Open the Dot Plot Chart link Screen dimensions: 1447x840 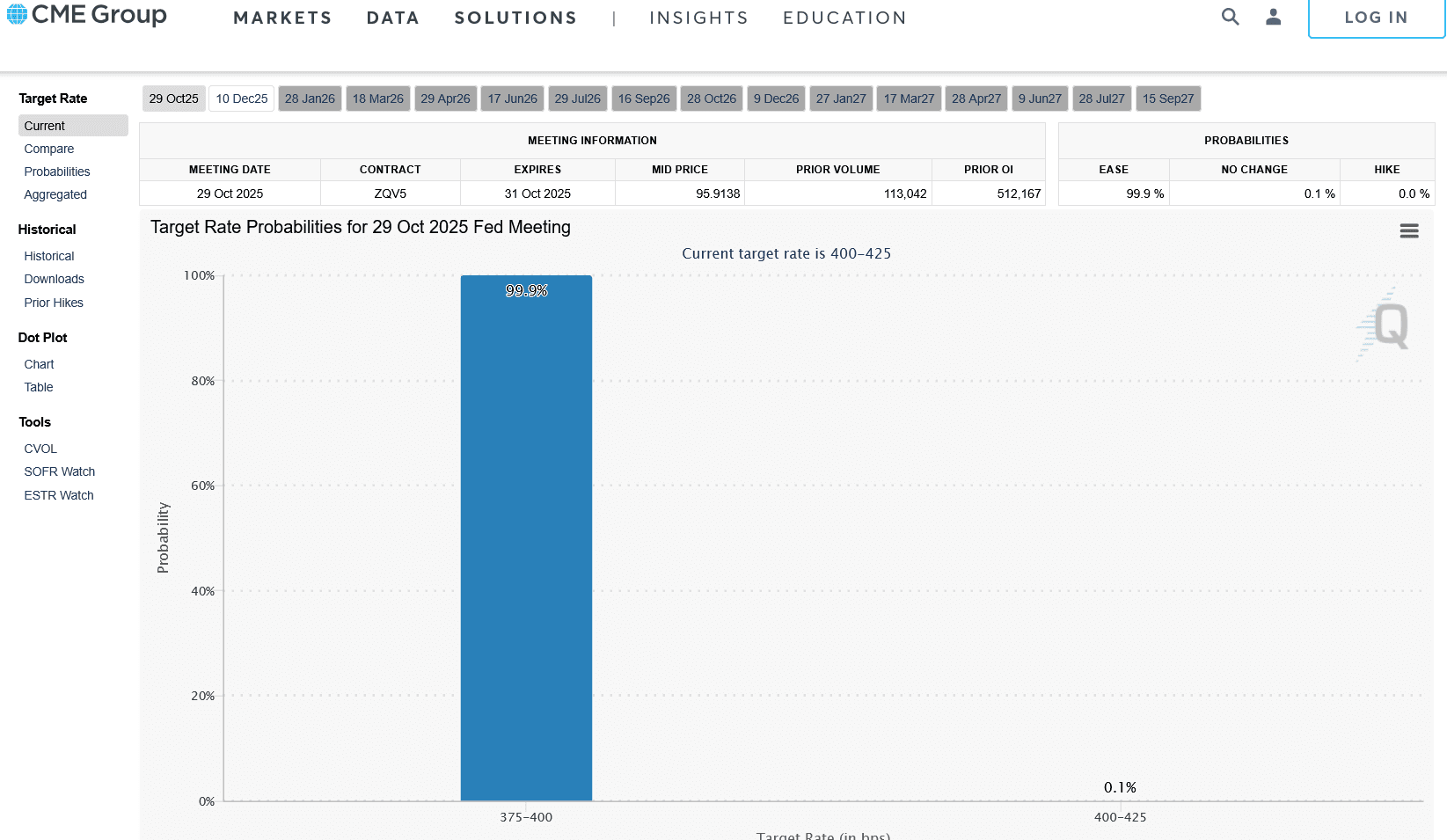[39, 364]
